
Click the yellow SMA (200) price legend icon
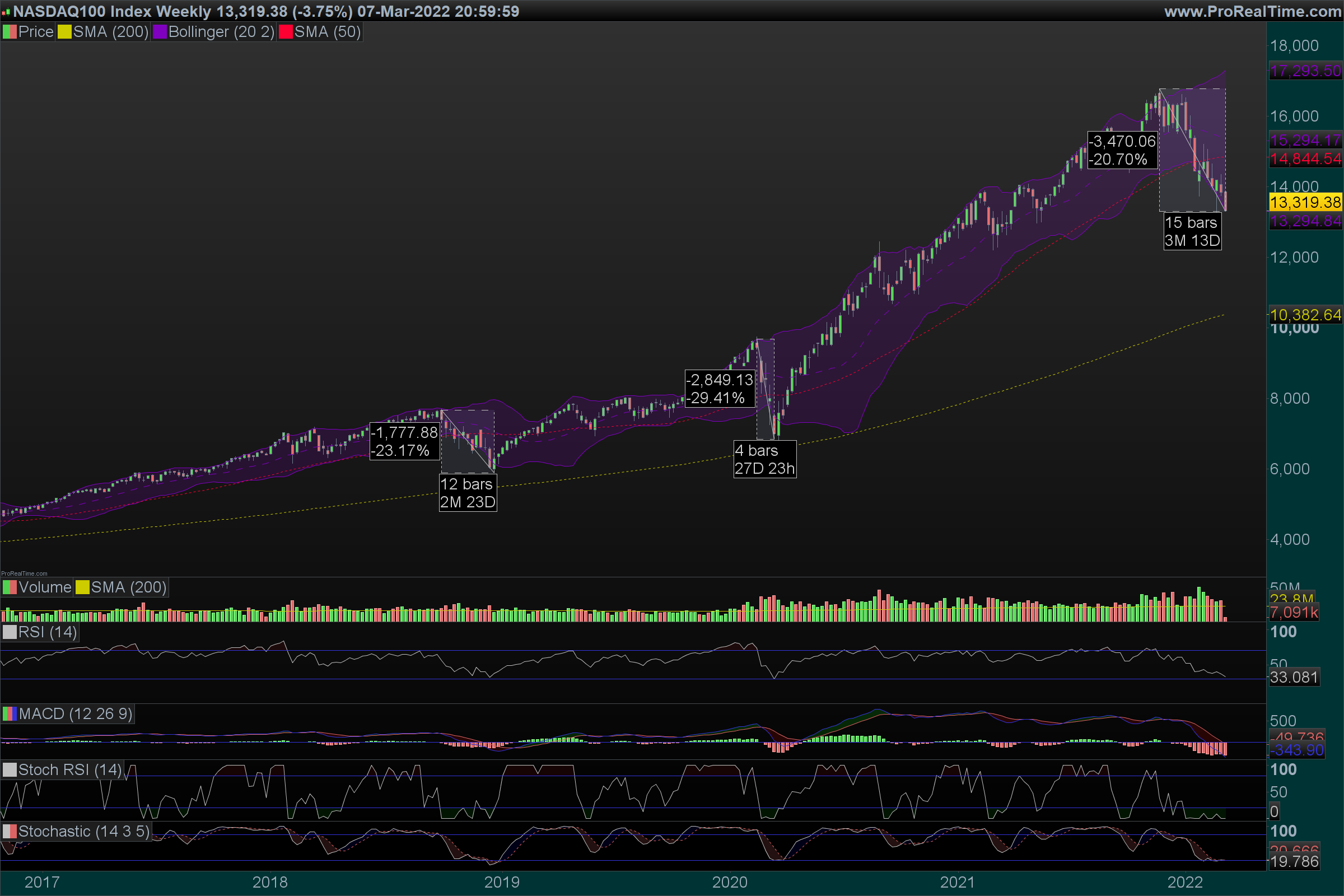pyautogui.click(x=64, y=32)
